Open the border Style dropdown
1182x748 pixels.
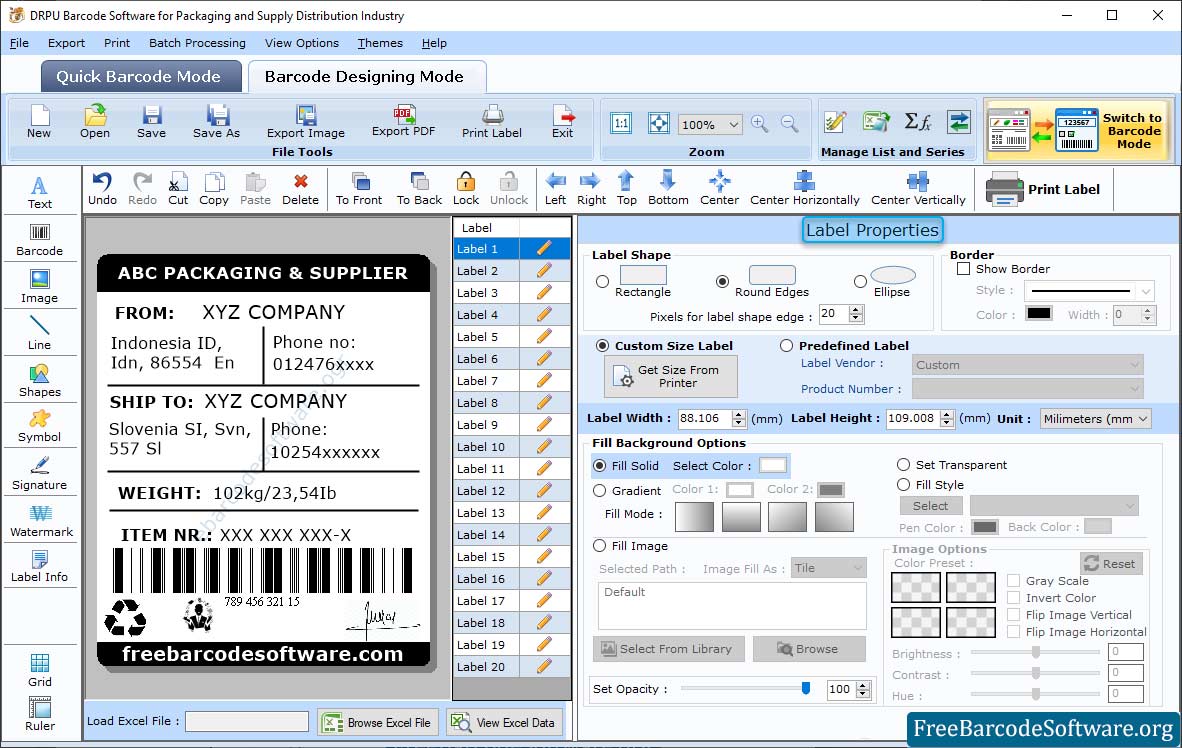[1089, 290]
